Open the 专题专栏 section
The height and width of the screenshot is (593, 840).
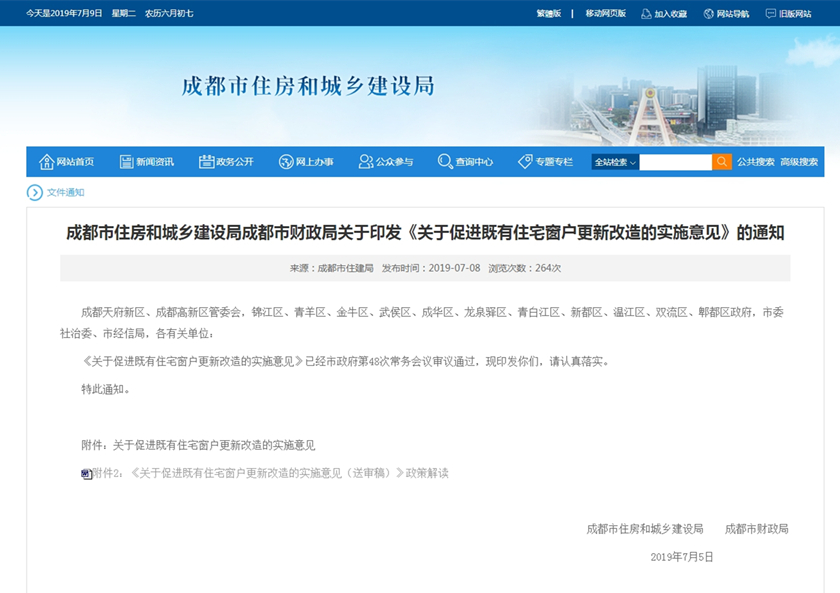point(554,162)
